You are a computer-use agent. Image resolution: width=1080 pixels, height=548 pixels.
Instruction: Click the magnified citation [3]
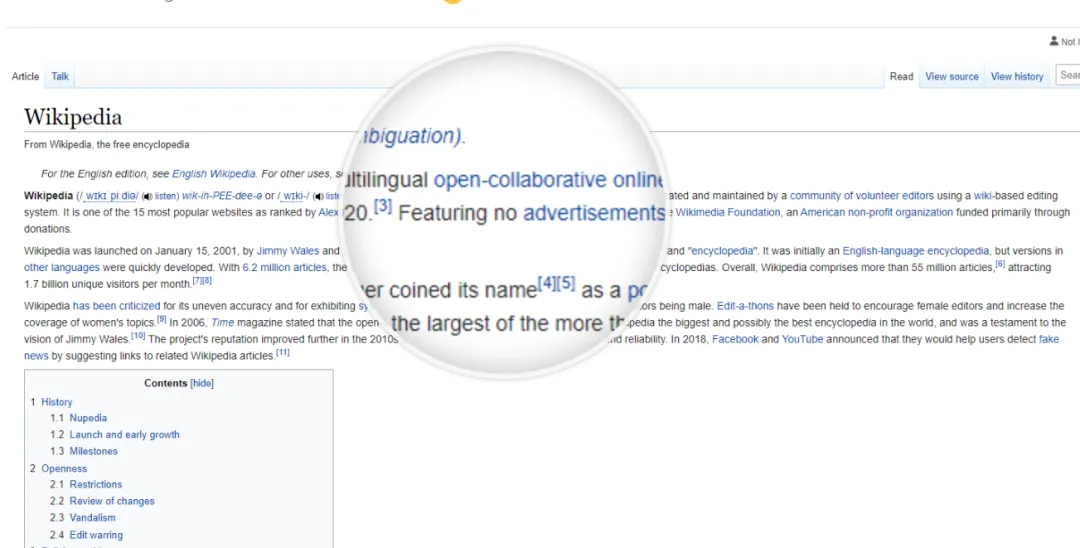(x=383, y=206)
